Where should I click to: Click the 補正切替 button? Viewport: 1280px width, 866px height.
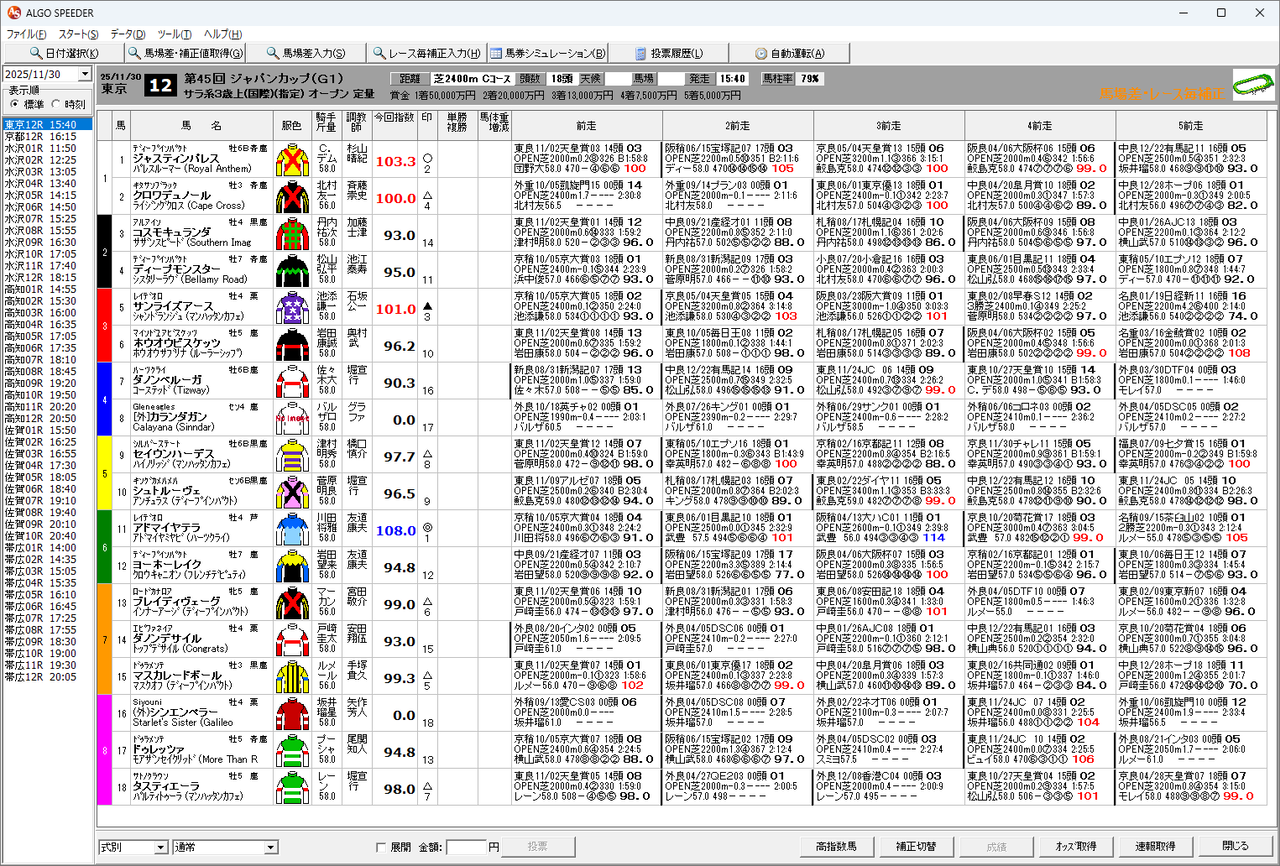pyautogui.click(x=919, y=846)
